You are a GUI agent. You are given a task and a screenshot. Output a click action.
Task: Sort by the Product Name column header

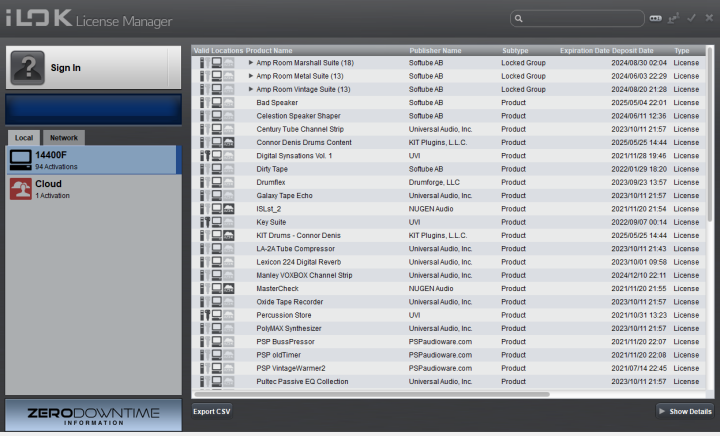pos(269,50)
